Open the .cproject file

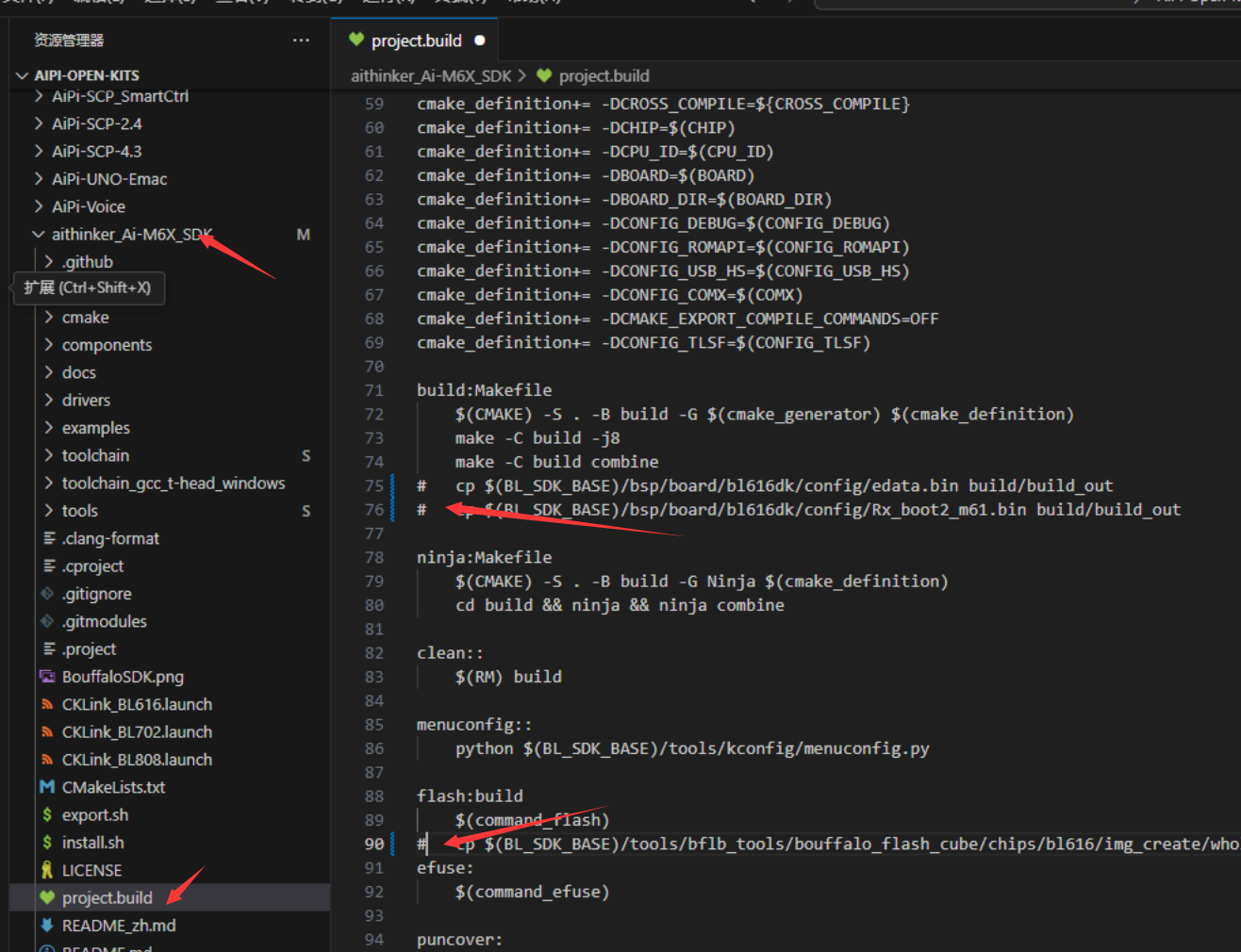pyautogui.click(x=92, y=566)
